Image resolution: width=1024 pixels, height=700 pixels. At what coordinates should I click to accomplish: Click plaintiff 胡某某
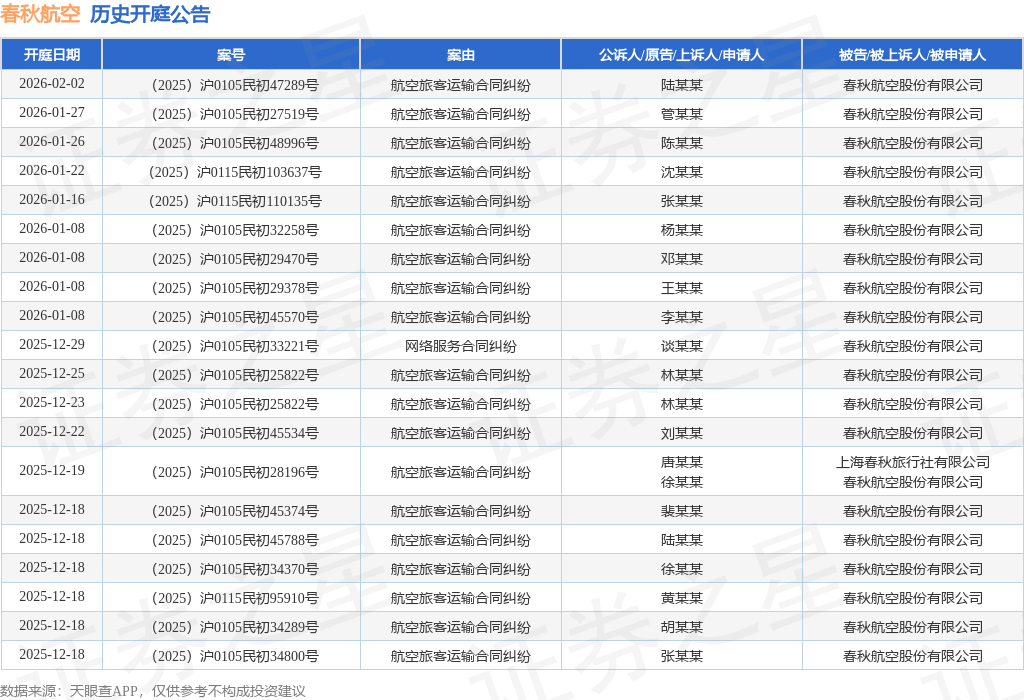pos(682,628)
